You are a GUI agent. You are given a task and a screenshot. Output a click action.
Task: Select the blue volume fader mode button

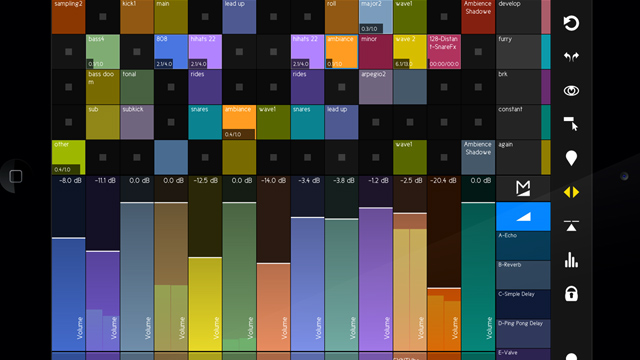pyautogui.click(x=523, y=216)
